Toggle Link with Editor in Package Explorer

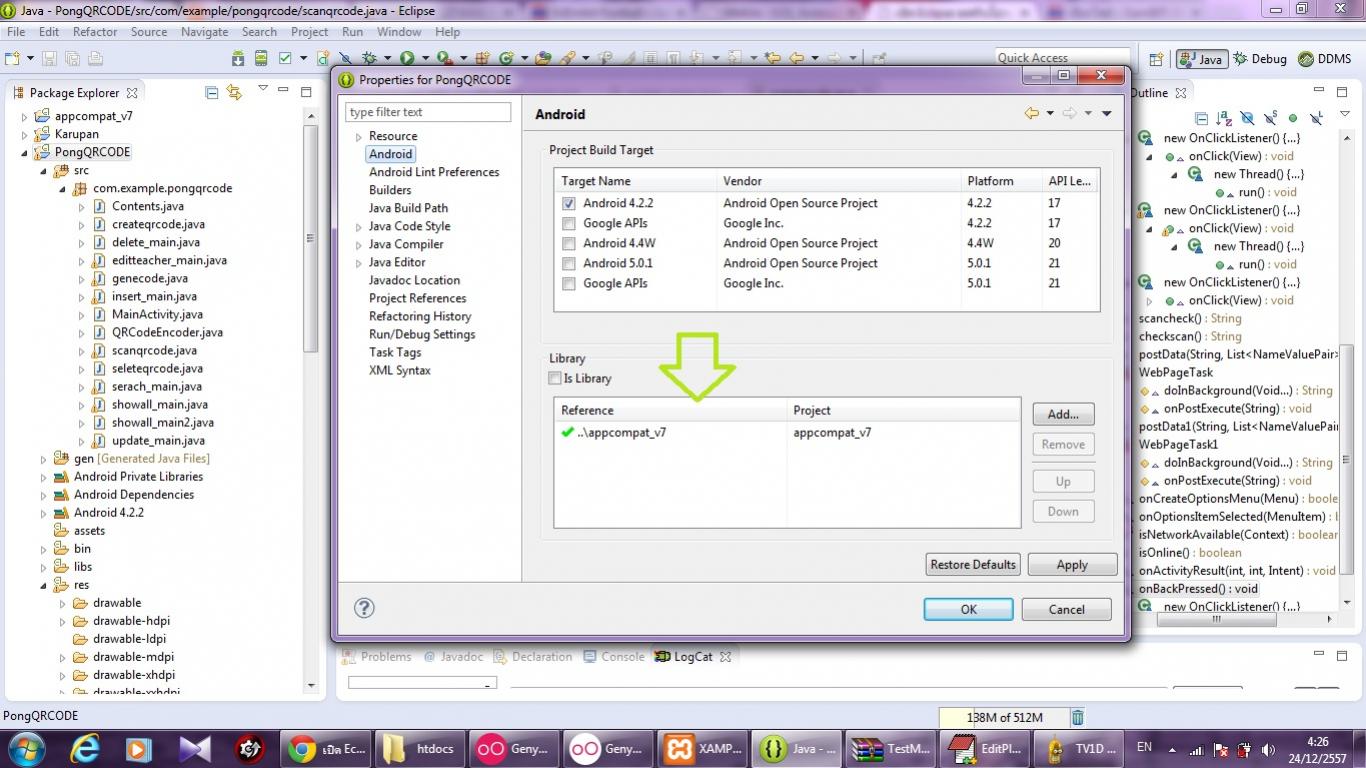[x=234, y=92]
